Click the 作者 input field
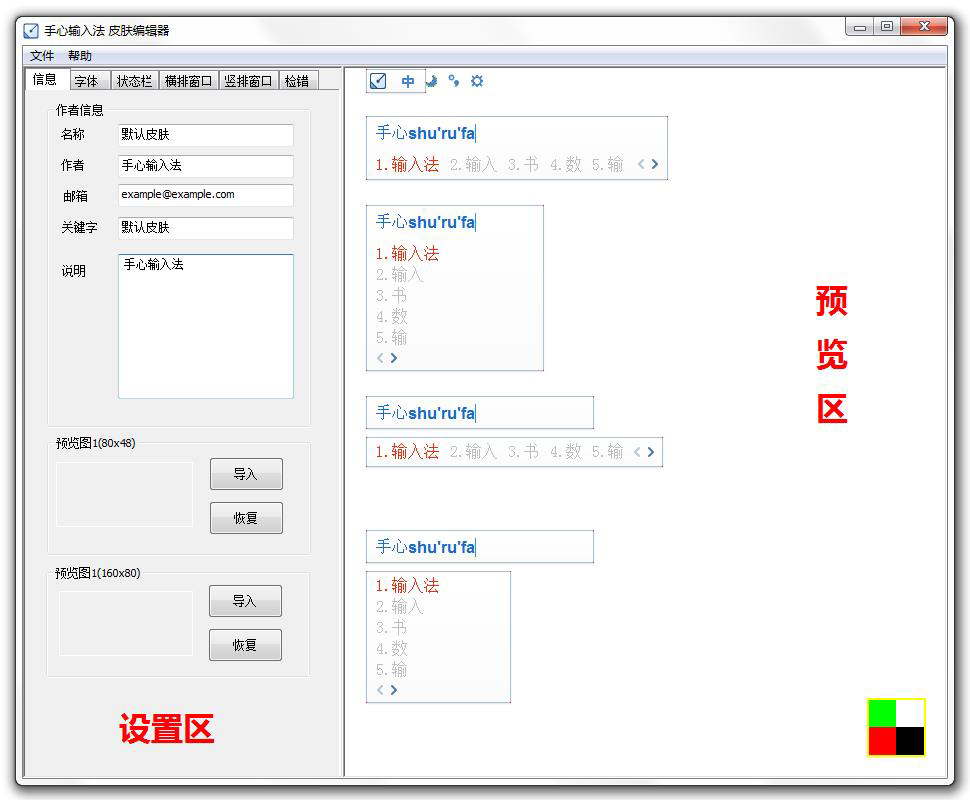Screen dimensions: 970x800 pyautogui.click(x=205, y=166)
